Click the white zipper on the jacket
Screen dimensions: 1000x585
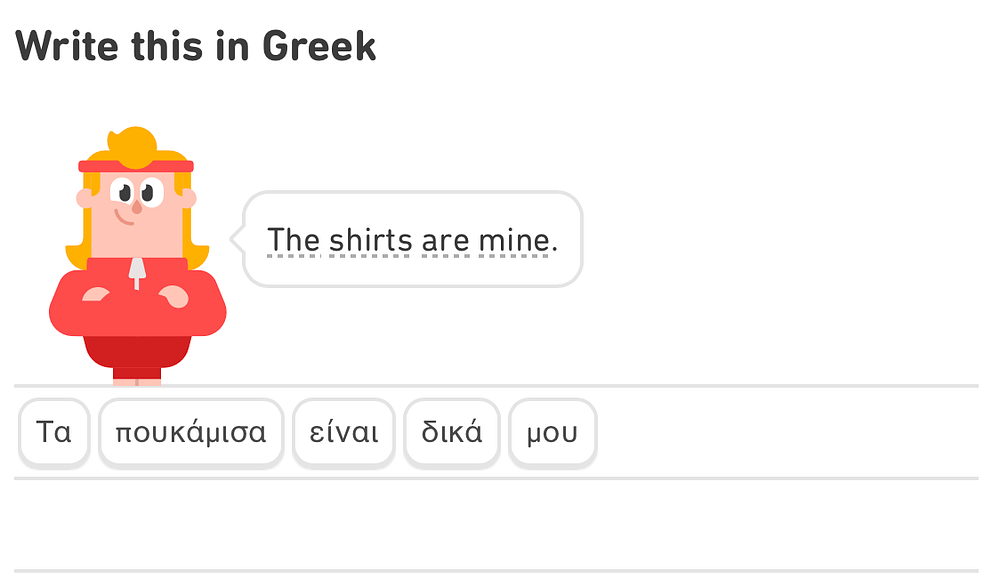[136, 271]
